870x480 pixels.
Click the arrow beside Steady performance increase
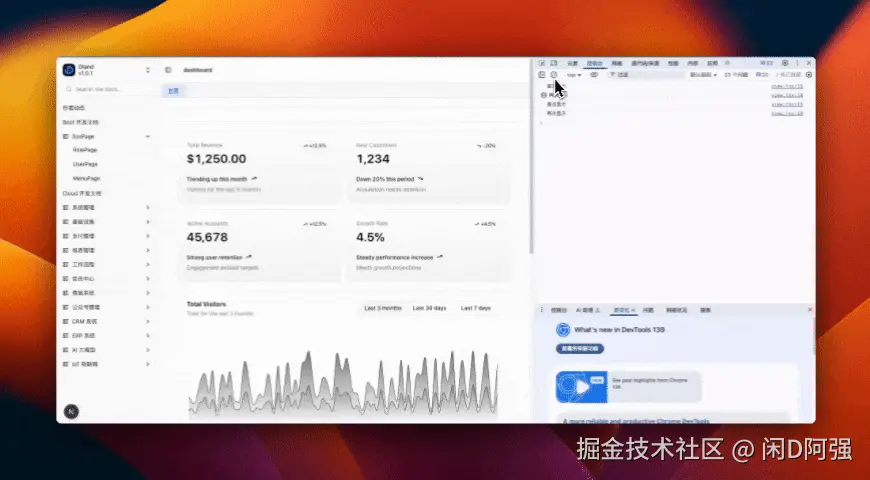pyautogui.click(x=440, y=257)
